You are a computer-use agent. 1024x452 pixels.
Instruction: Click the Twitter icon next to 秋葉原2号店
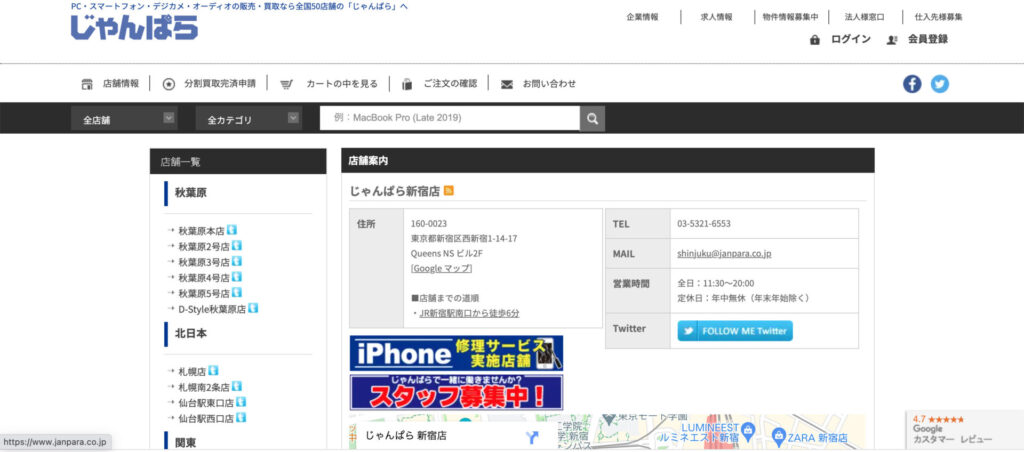click(237, 246)
